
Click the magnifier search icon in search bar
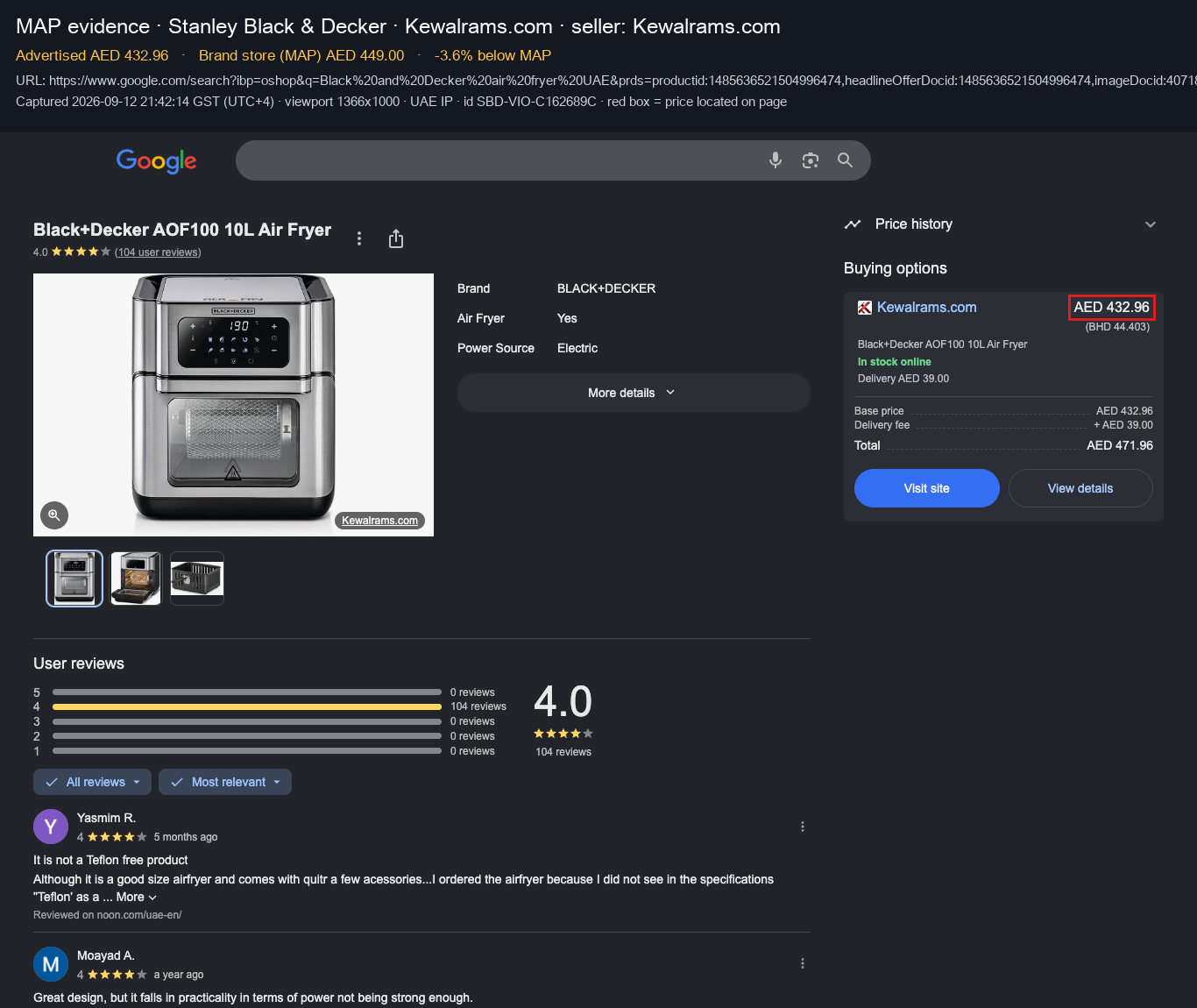pos(845,160)
